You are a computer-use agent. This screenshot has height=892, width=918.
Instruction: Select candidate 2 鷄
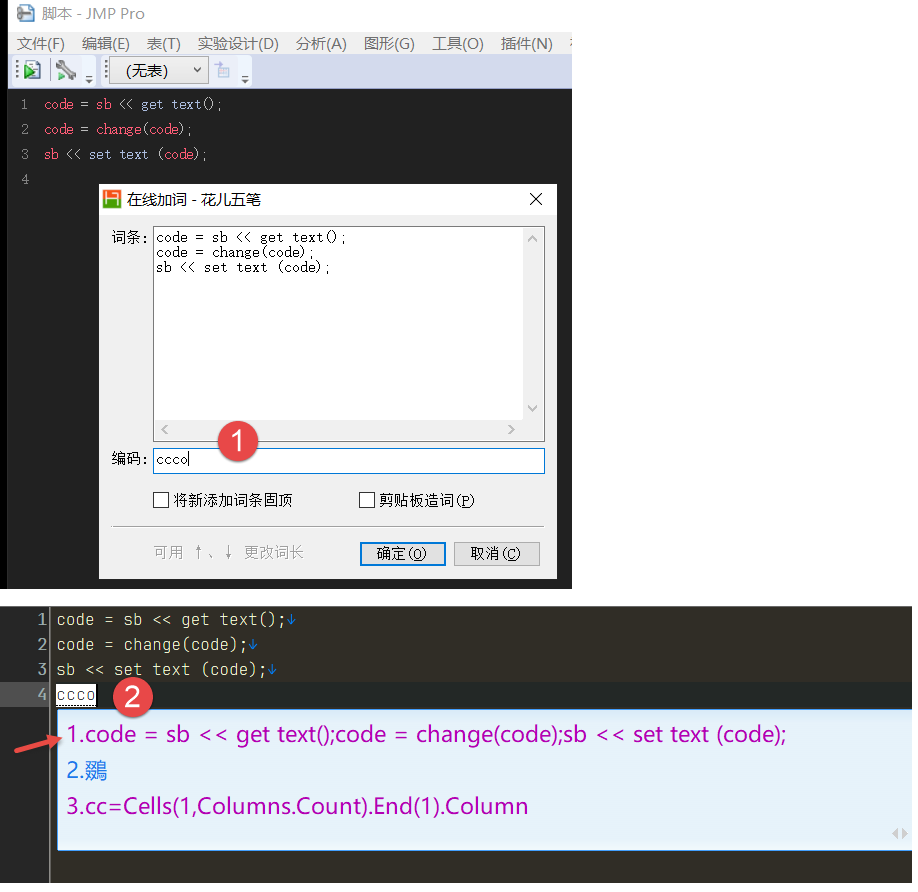tap(87, 771)
